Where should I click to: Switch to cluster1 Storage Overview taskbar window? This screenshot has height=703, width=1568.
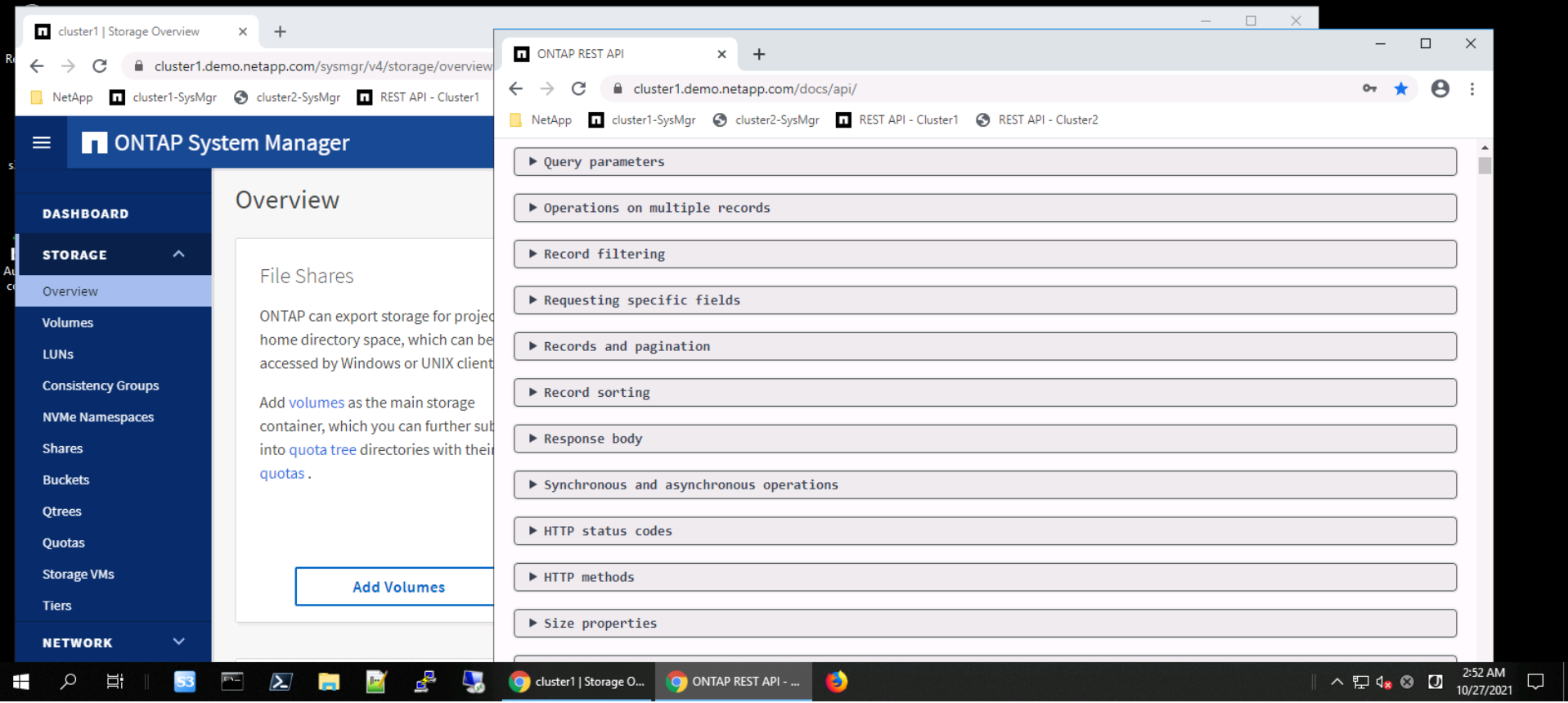(x=577, y=681)
